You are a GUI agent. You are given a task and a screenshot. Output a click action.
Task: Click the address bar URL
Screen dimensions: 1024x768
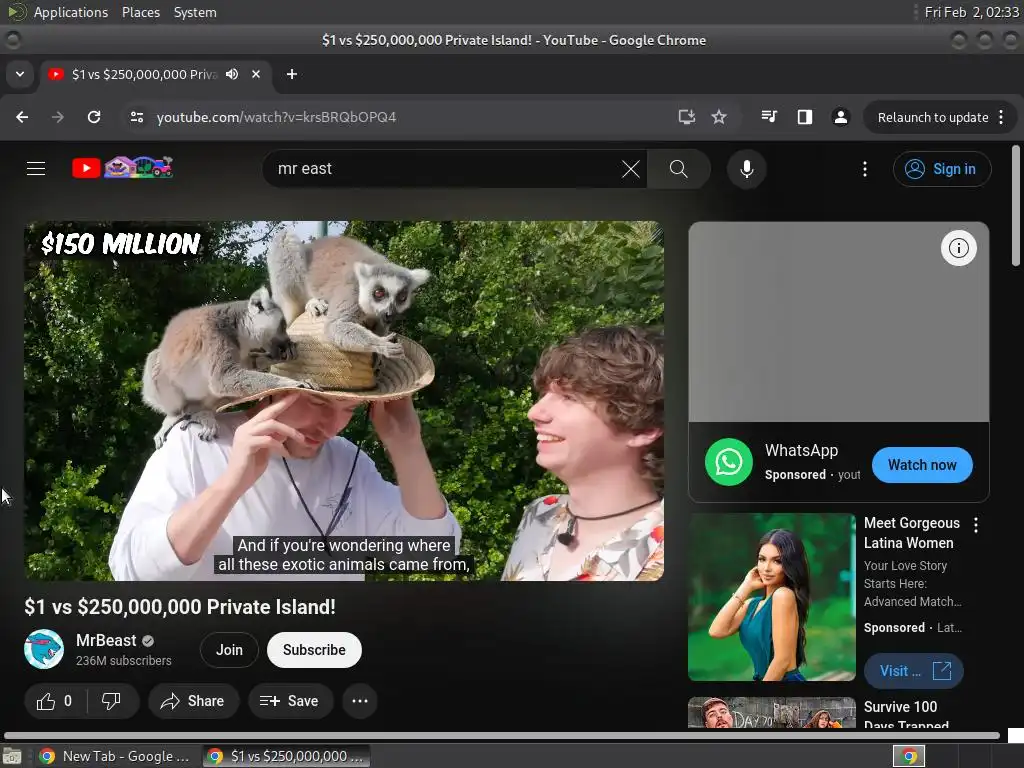(x=276, y=117)
